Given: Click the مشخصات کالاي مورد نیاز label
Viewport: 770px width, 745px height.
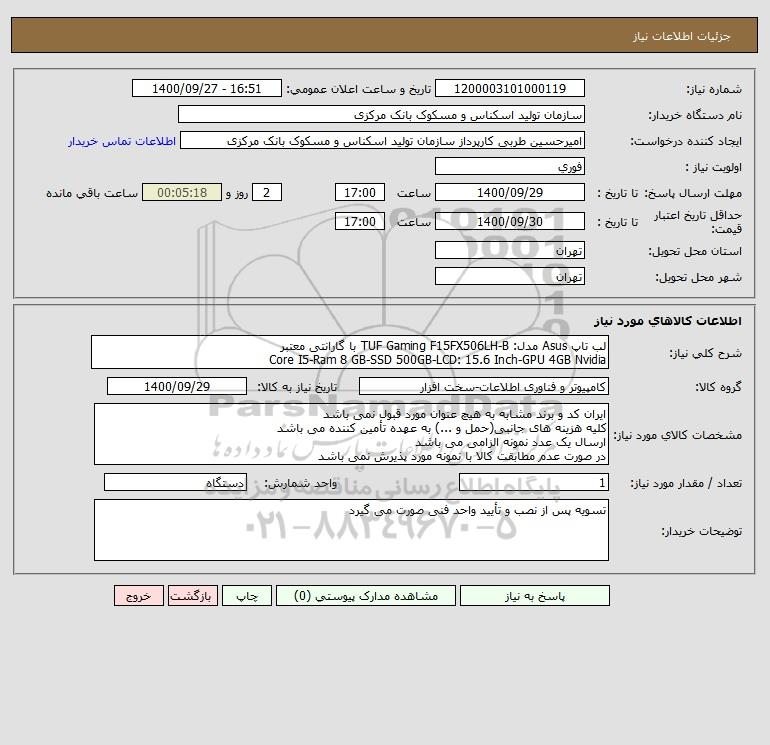Looking at the screenshot, I should [678, 435].
